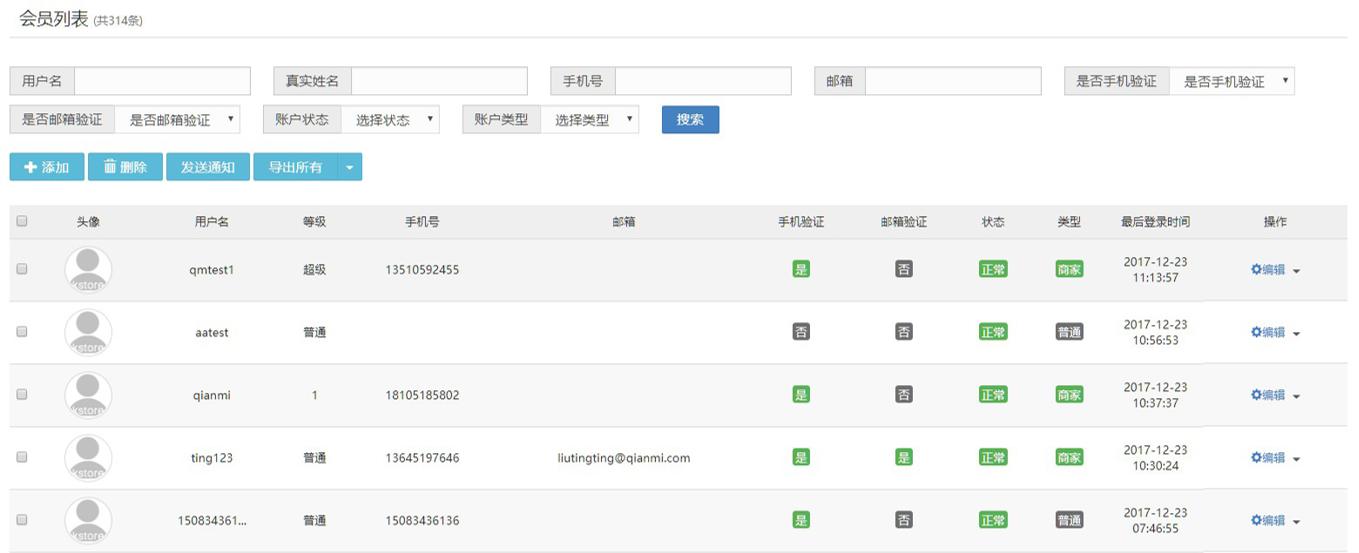Click email-verified 是 badge in ting123 row
Viewport: 1359px width, 553px height.
[904, 457]
